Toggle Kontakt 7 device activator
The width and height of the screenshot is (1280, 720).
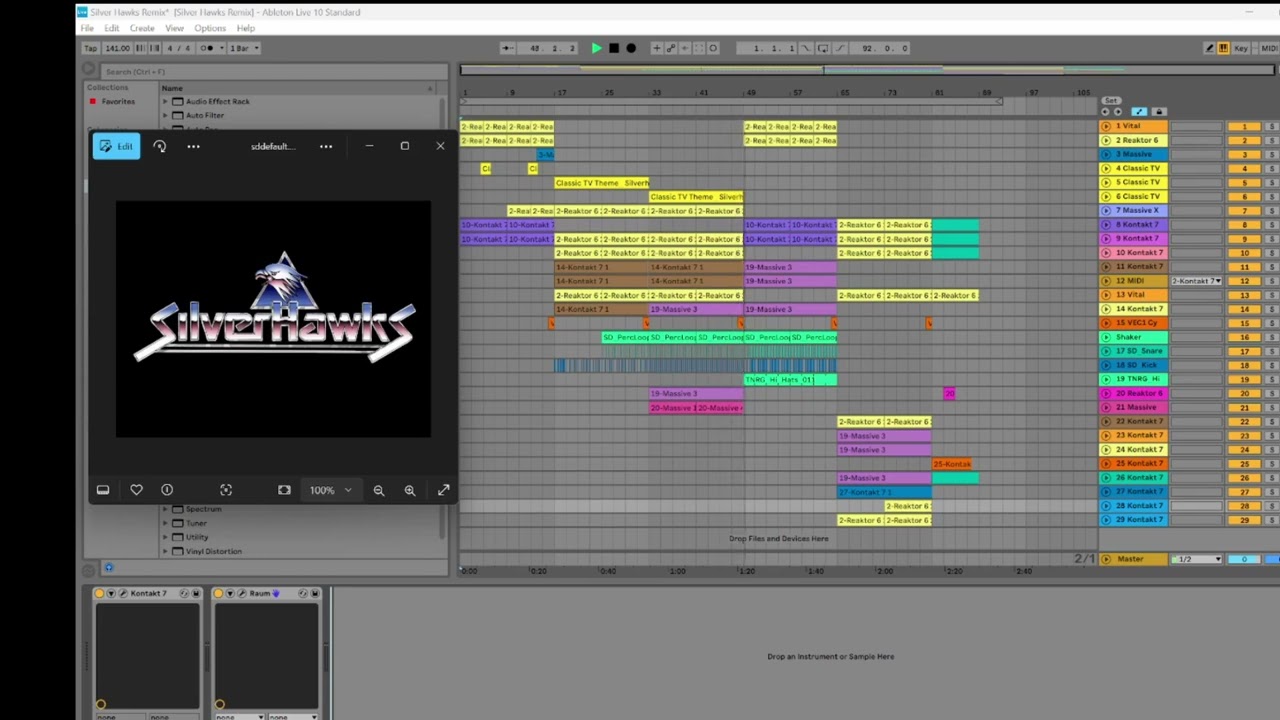(99, 594)
